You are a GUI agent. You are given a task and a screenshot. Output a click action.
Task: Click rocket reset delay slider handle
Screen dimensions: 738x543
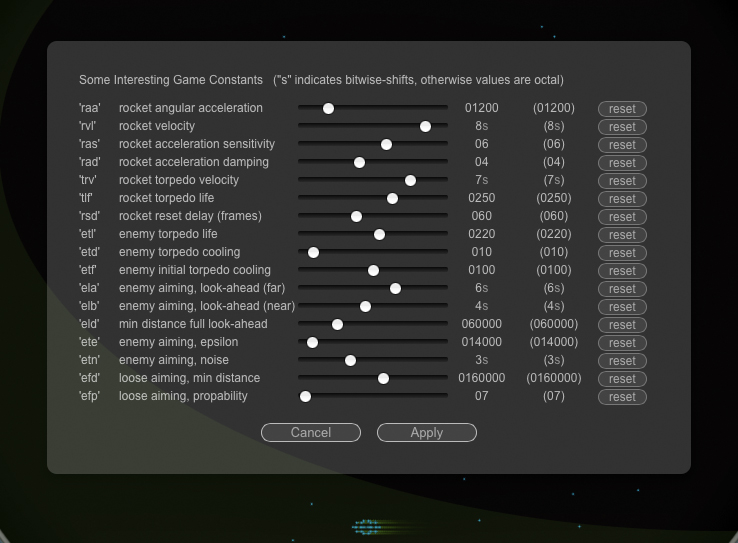coord(356,216)
